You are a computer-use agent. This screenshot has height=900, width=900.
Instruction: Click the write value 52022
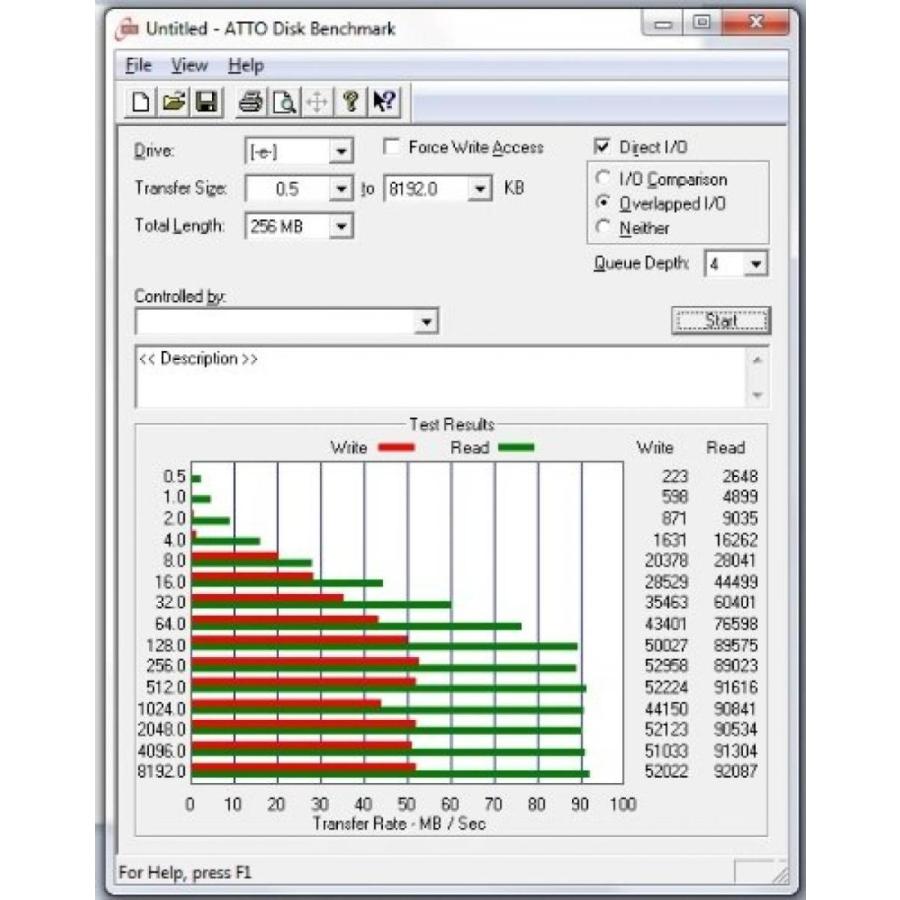click(x=666, y=771)
